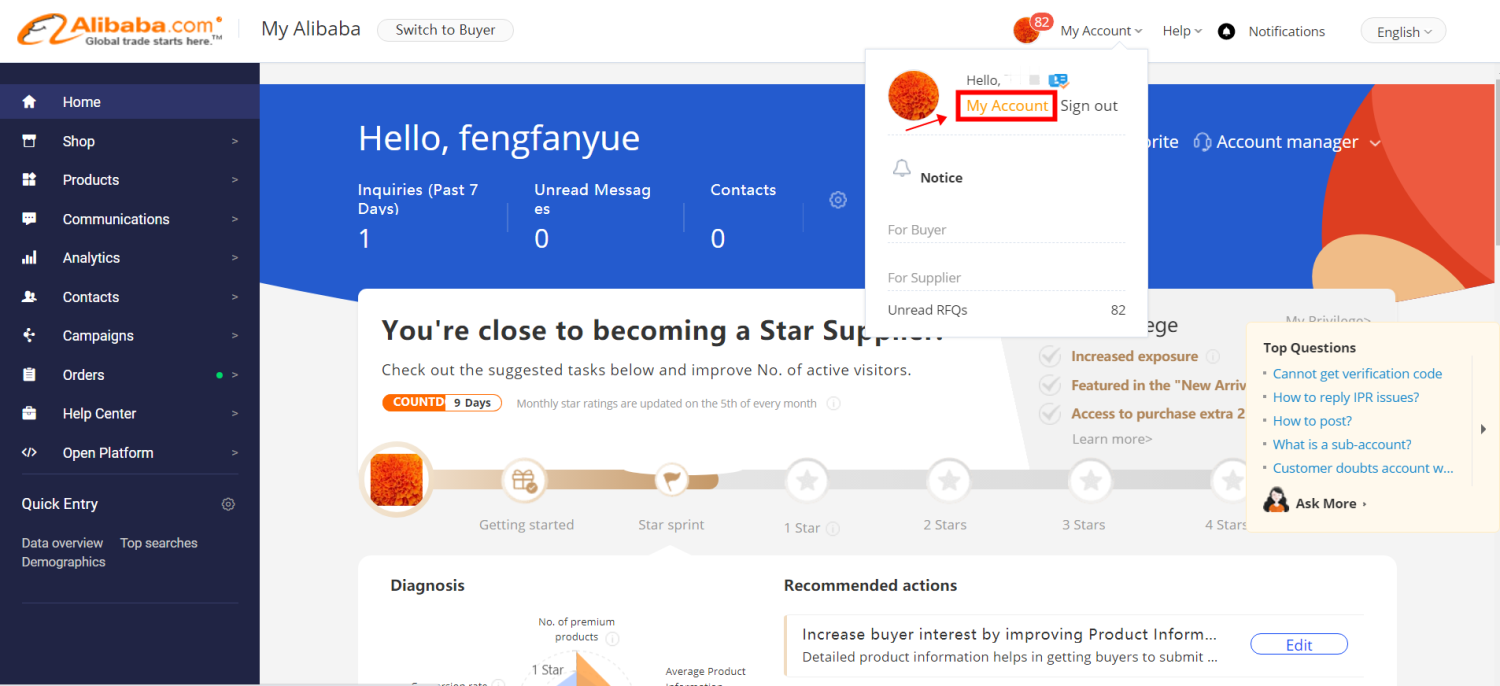Click the 1 Star milestone icon
Image resolution: width=1500 pixels, height=686 pixels.
click(808, 482)
